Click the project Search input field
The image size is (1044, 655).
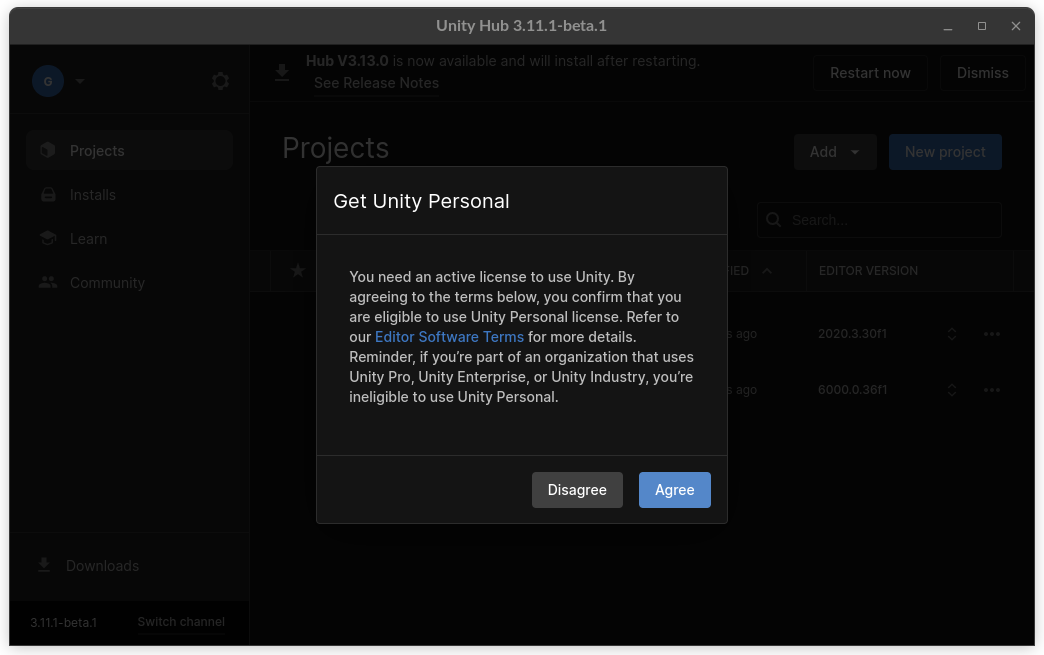888,220
